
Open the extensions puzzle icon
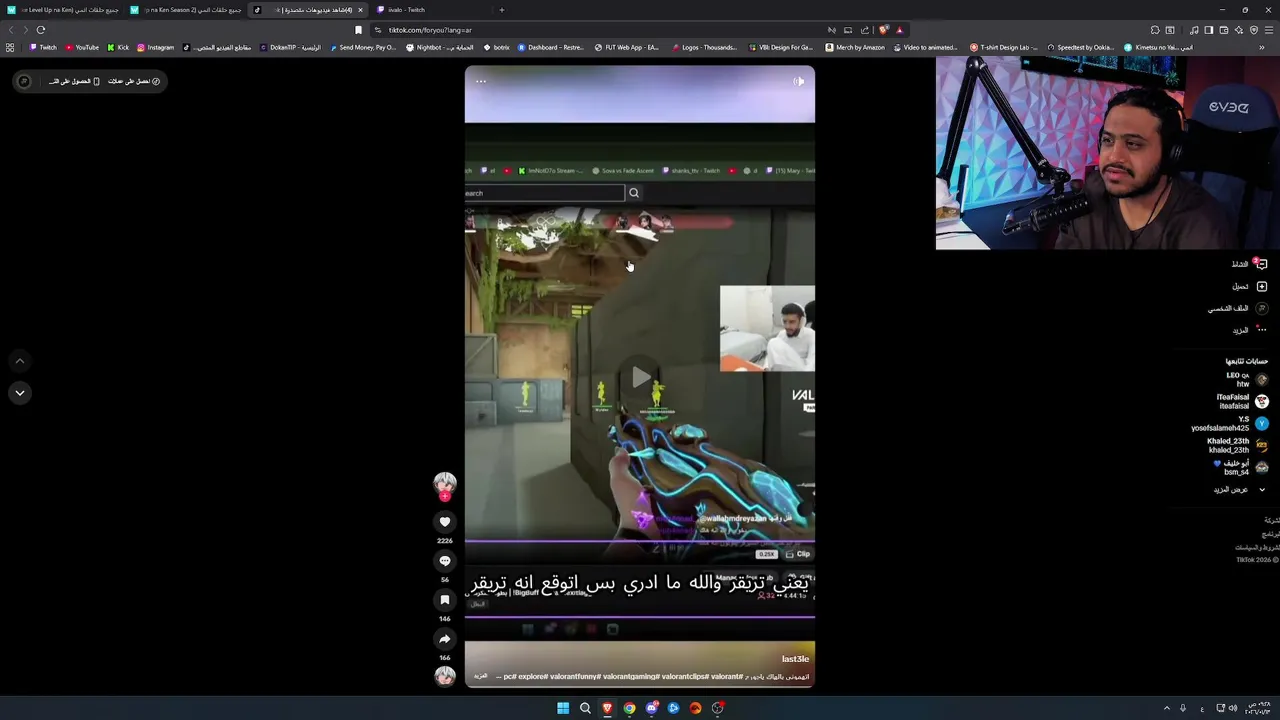(1155, 30)
